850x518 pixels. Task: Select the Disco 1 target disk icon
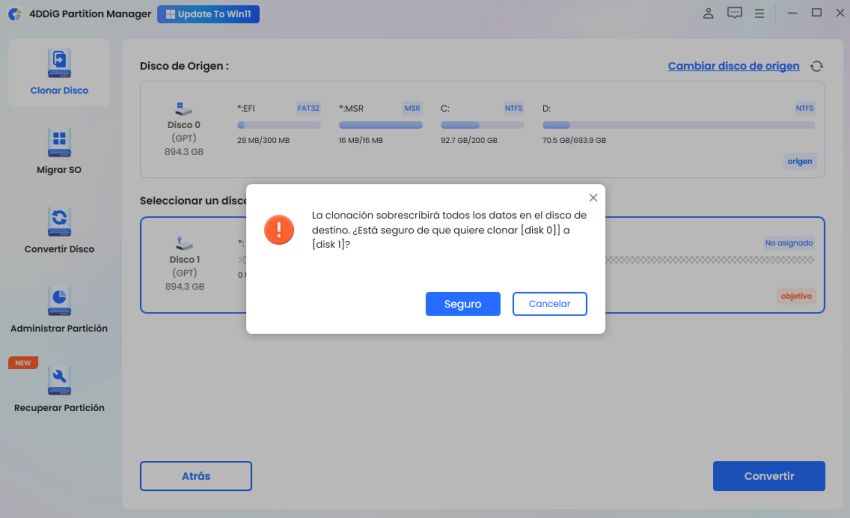[x=184, y=243]
